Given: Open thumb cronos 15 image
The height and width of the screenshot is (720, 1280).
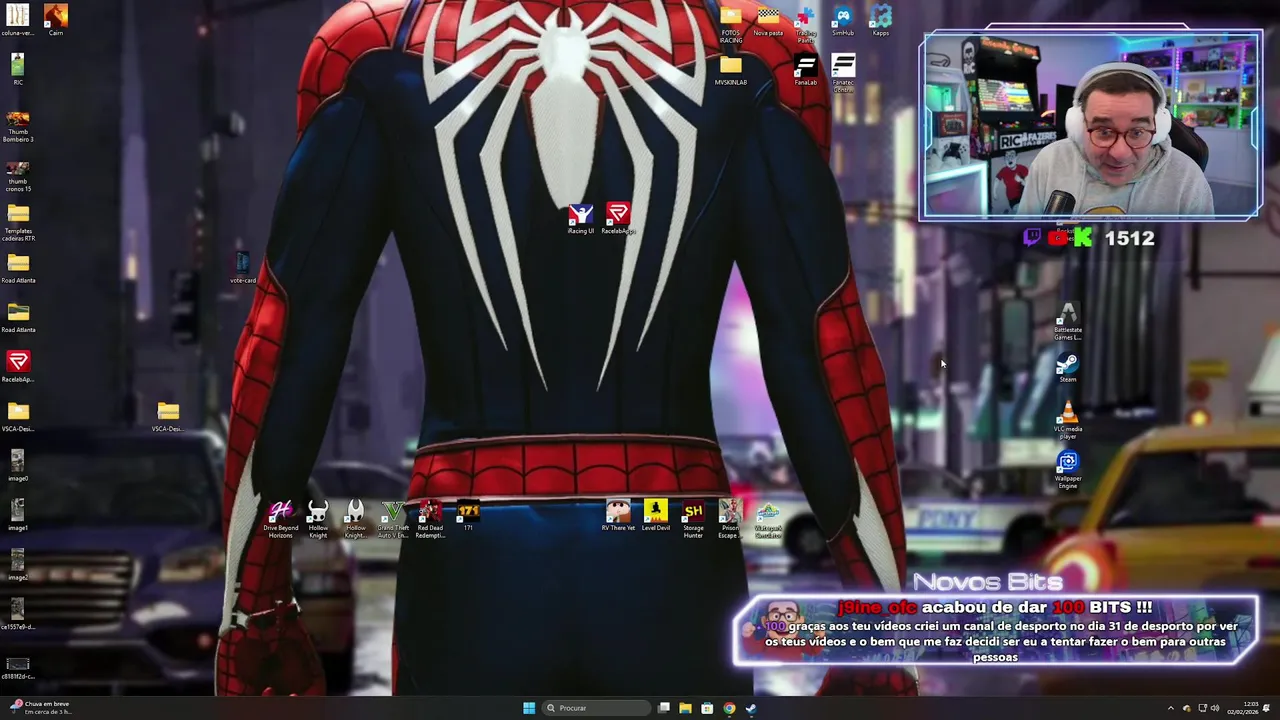Looking at the screenshot, I should point(18,174).
